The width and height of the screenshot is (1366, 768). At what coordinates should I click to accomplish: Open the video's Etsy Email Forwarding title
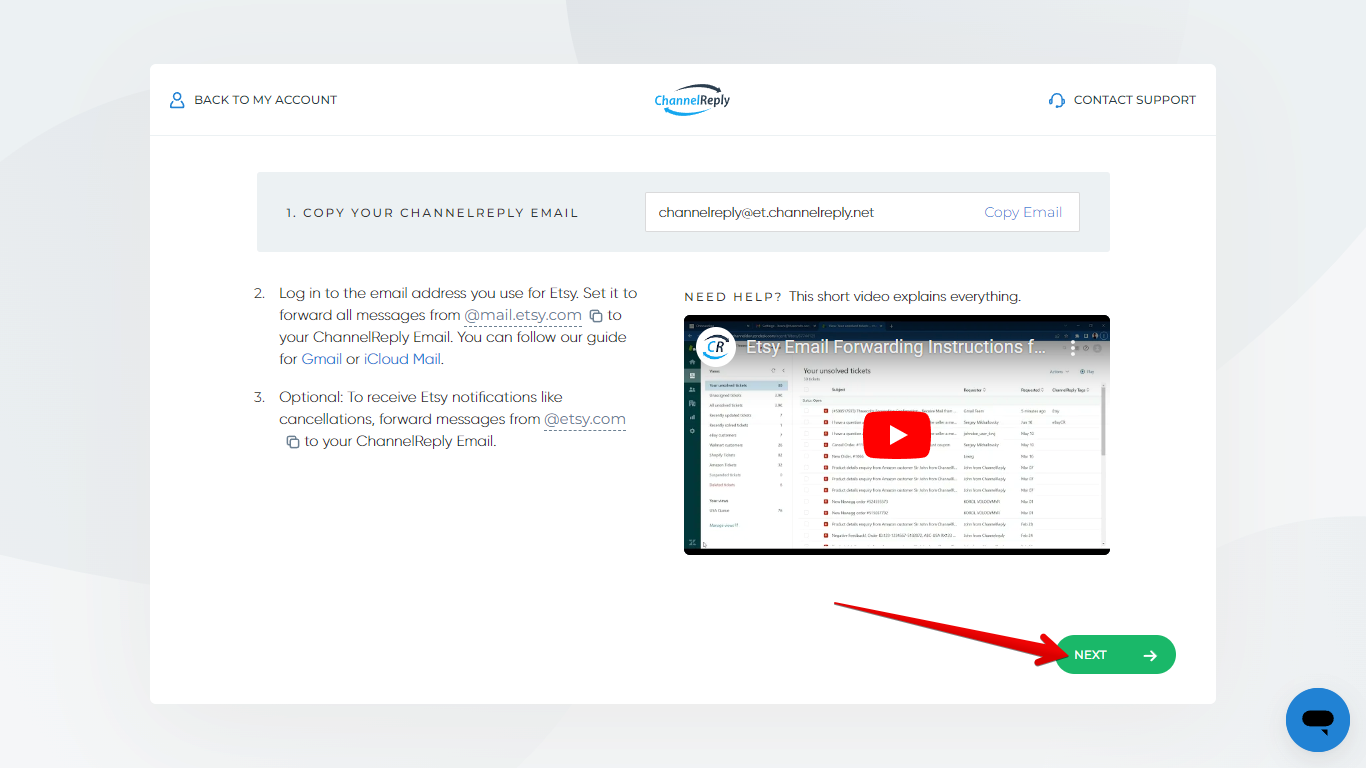896,347
